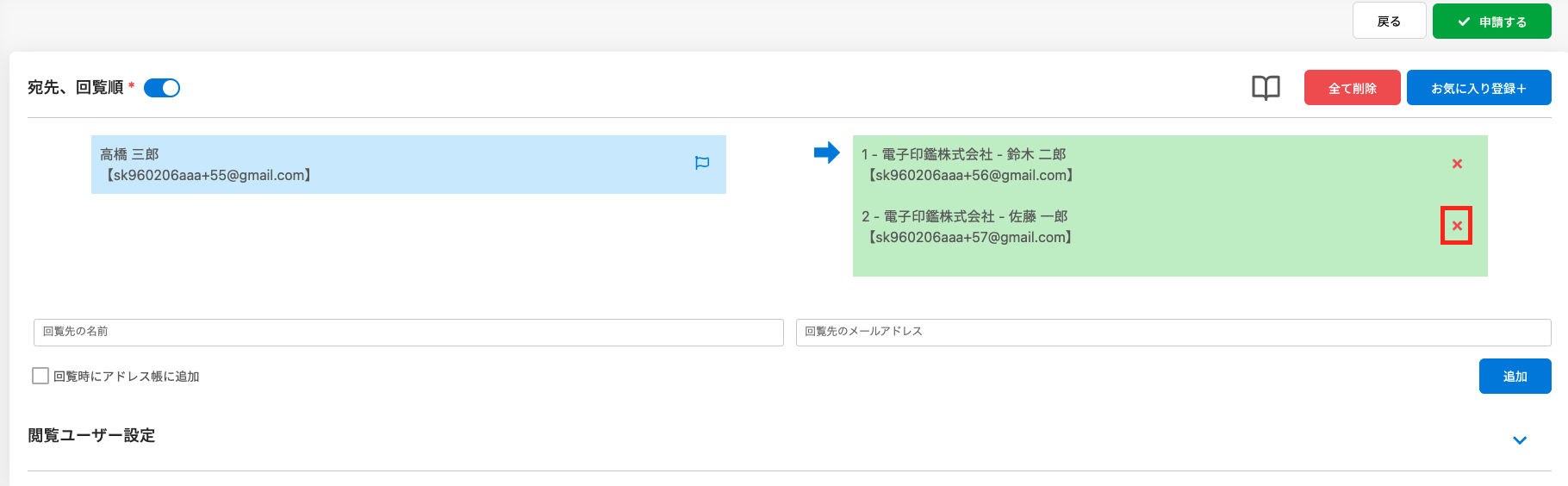Click the 閲覧ユーザー設定 section heading
Viewport: 1568px width, 486px height.
pyautogui.click(x=91, y=436)
